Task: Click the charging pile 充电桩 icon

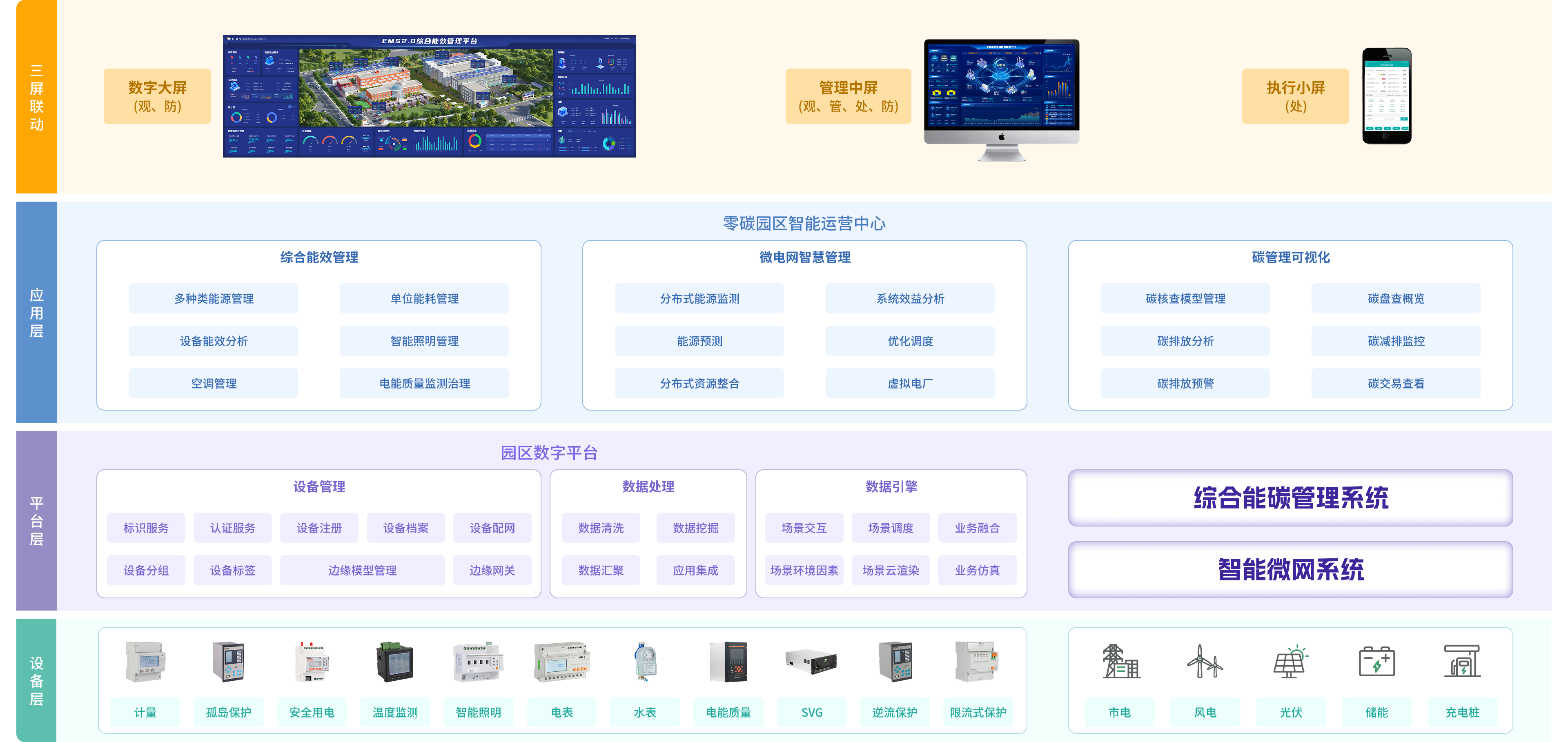Action: click(1462, 661)
